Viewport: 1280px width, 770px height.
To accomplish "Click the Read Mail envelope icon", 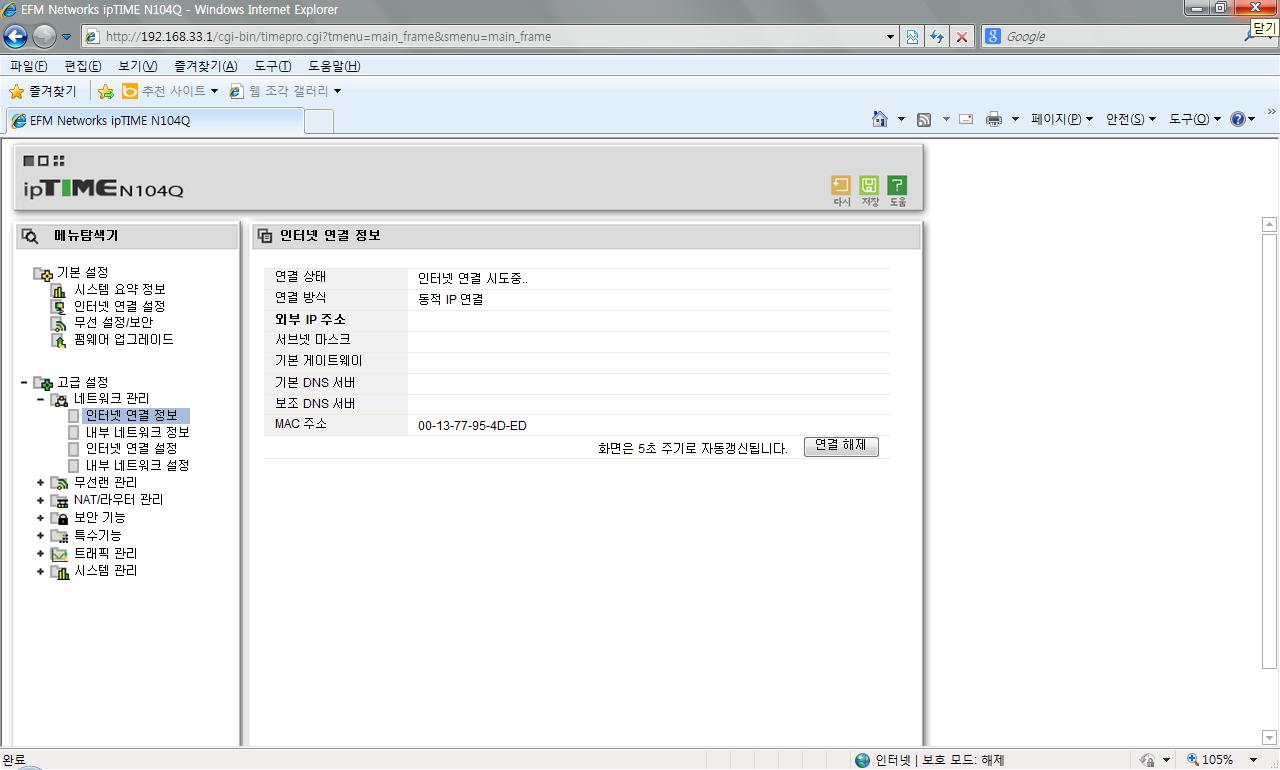I will 966,119.
